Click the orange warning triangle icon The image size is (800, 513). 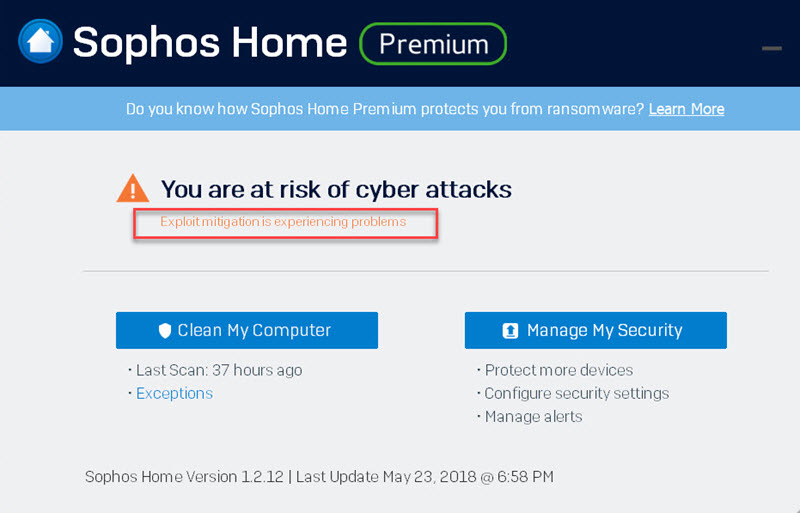click(x=132, y=188)
